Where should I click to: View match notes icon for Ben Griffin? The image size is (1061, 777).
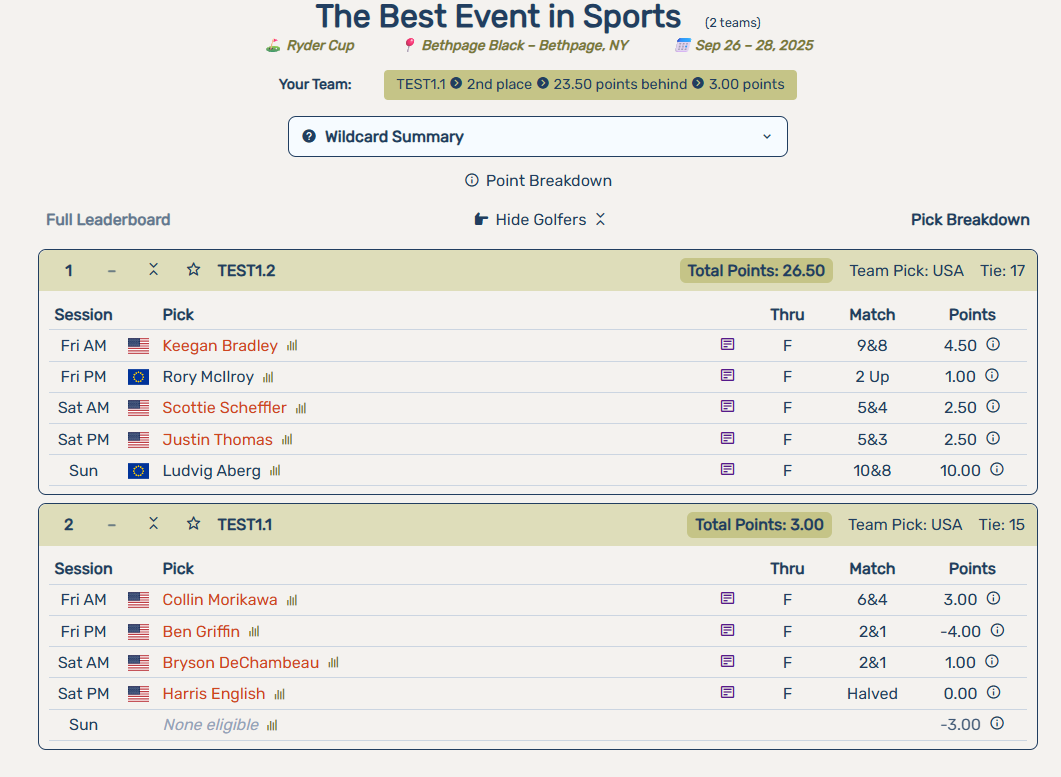727,630
